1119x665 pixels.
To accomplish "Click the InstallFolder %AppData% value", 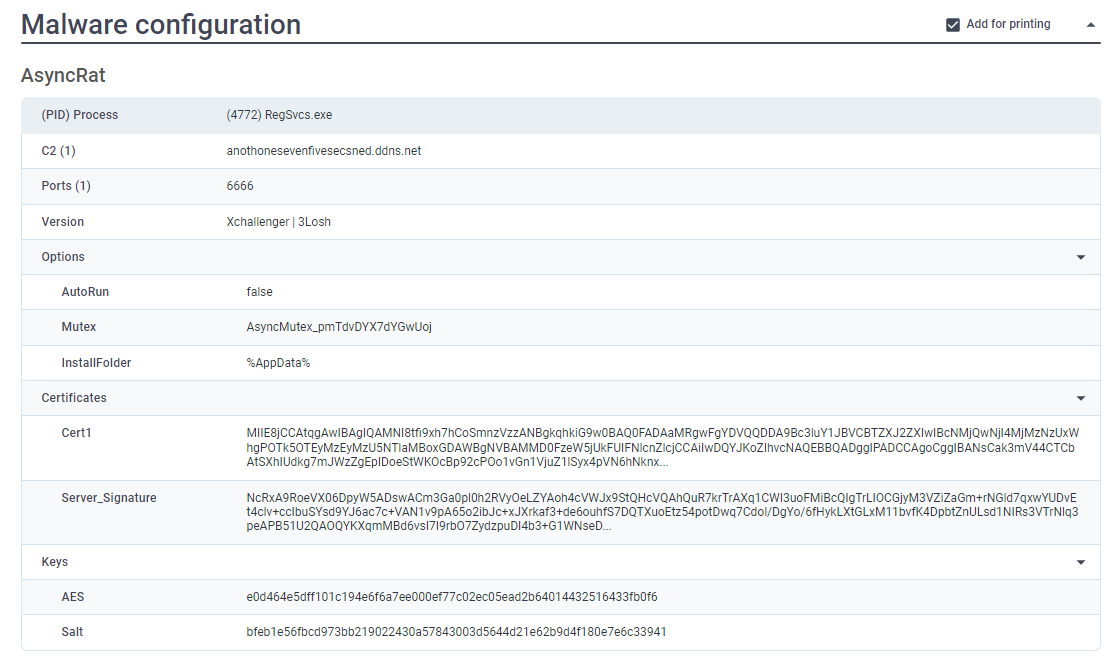I will tap(278, 362).
